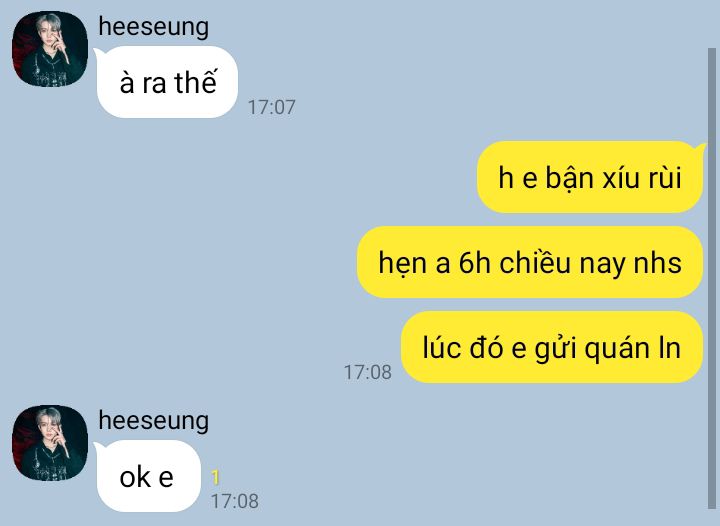Click the tail of the 'ok e' bubble
720x526 pixels.
pos(98,448)
